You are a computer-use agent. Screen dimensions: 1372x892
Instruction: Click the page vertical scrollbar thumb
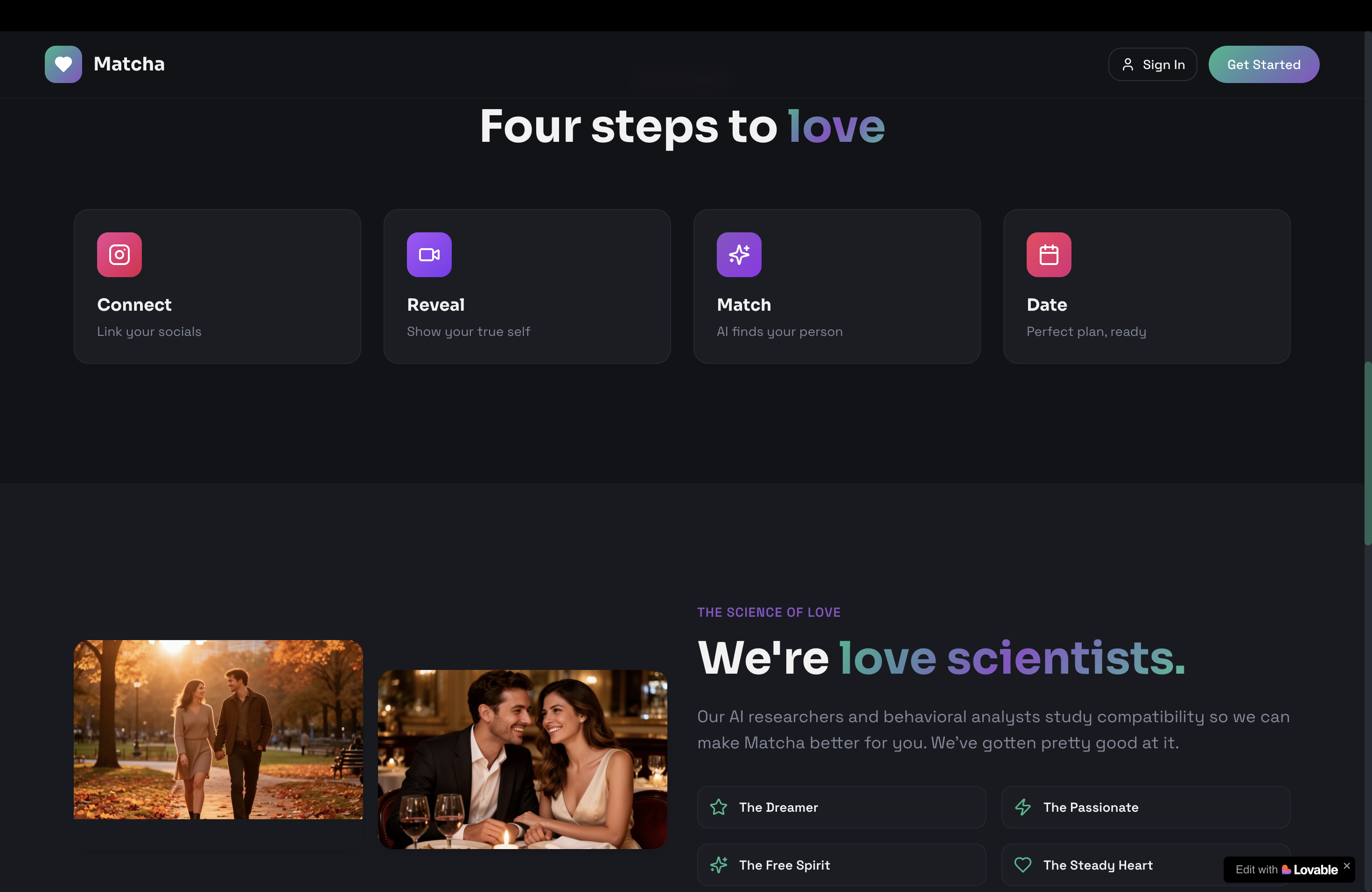(1367, 453)
